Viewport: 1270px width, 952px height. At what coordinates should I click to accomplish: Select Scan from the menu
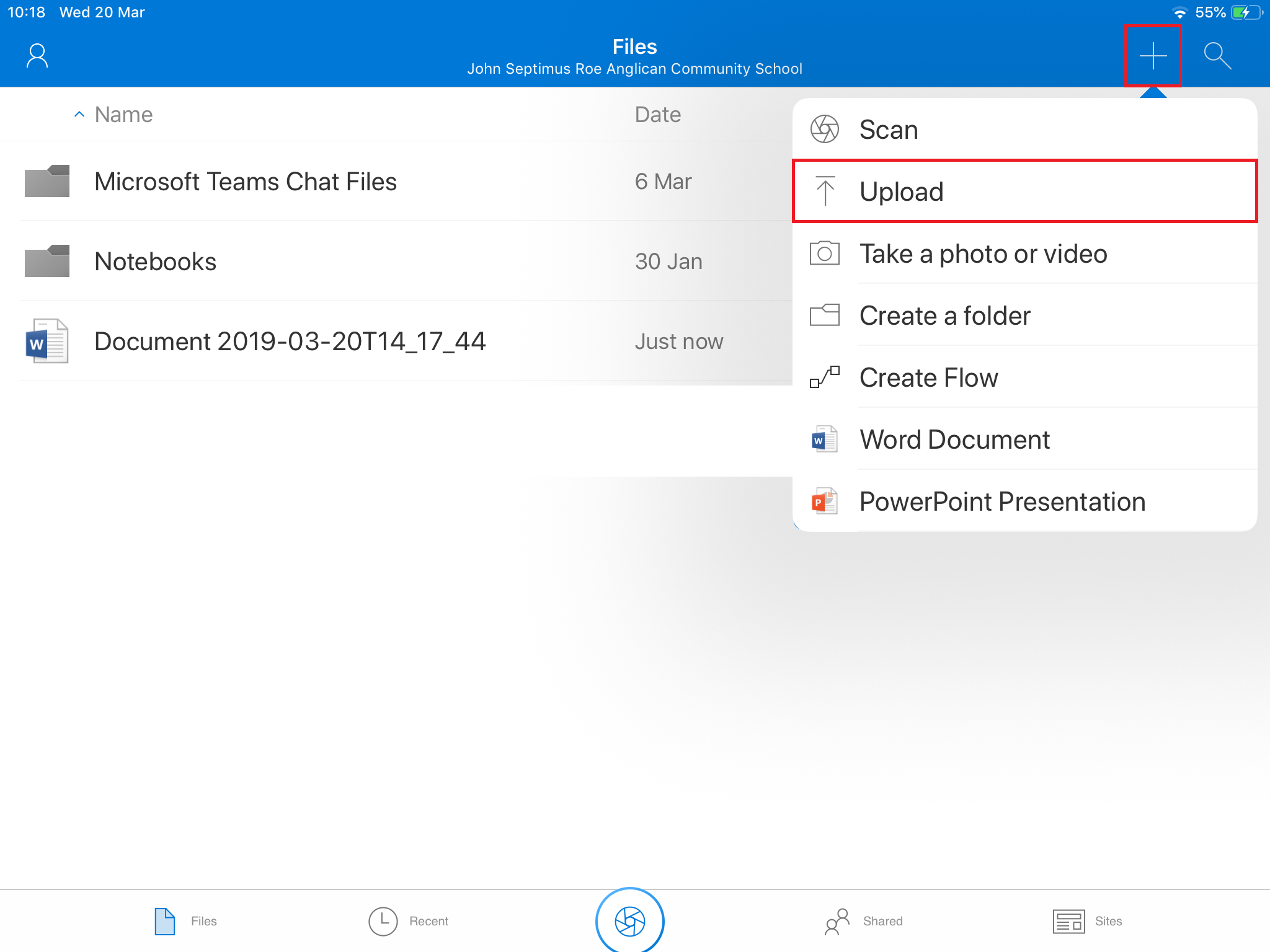tap(1025, 130)
